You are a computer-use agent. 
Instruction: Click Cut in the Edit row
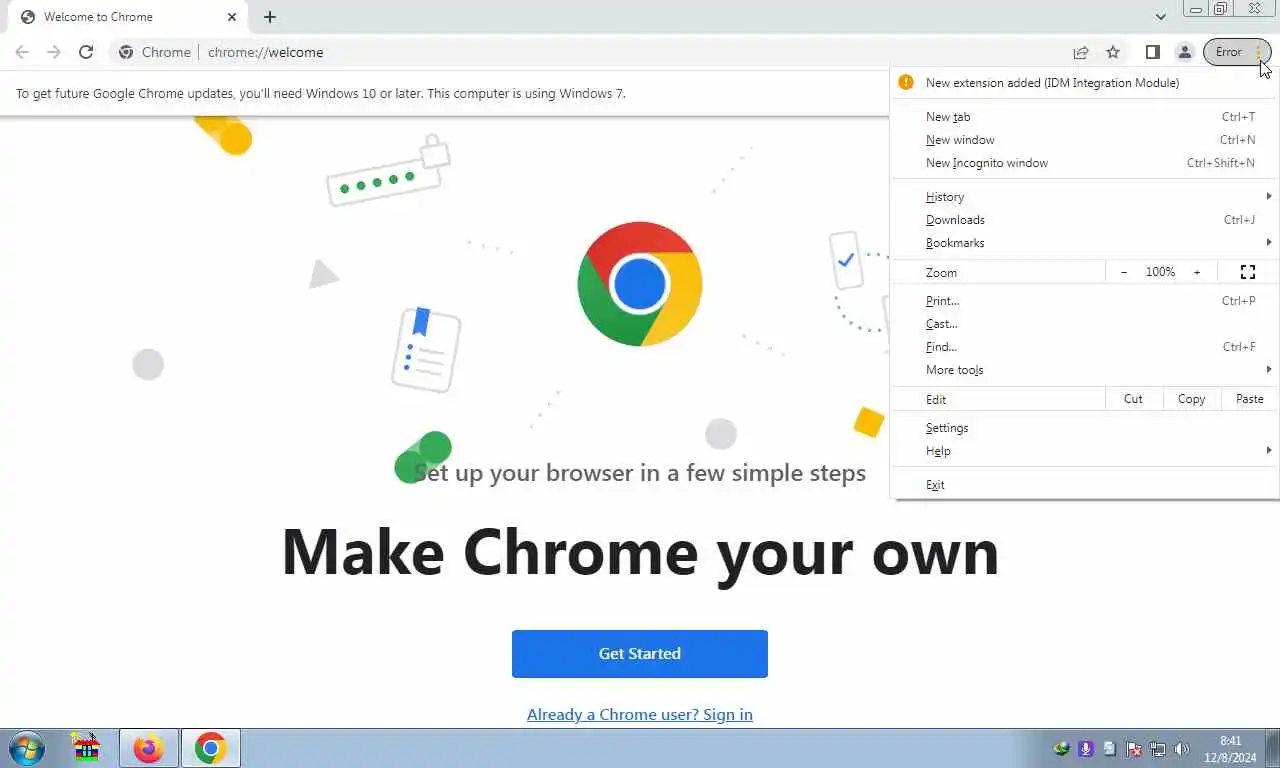(x=1133, y=399)
